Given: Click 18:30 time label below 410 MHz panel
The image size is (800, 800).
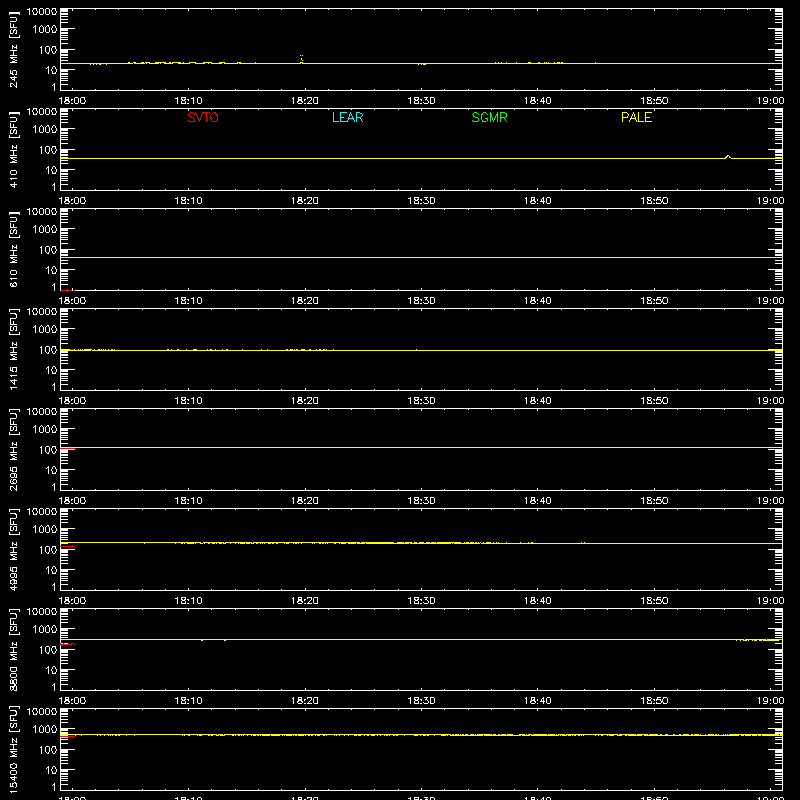Looking at the screenshot, I should click(421, 201).
